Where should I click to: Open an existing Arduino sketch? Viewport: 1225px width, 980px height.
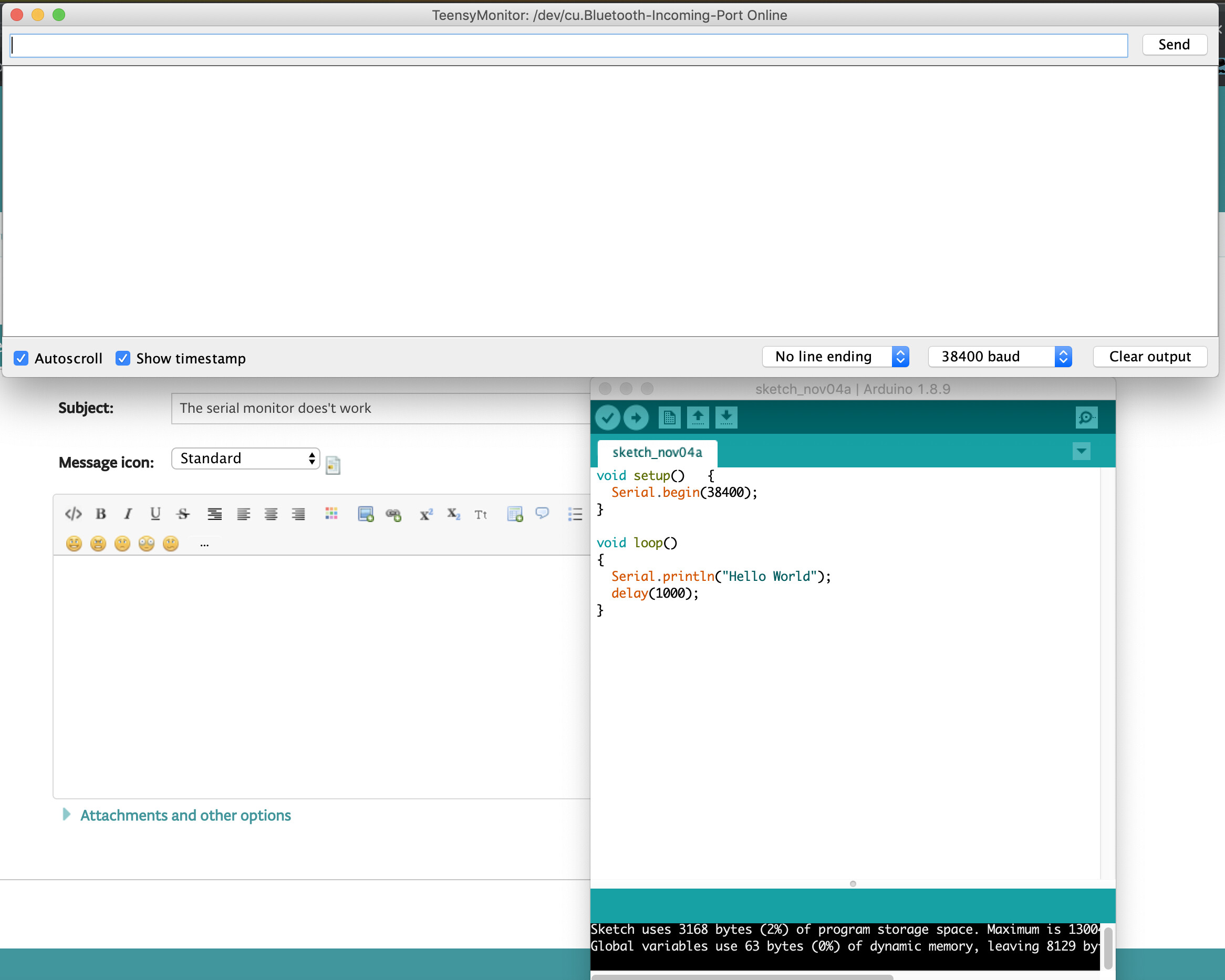click(x=698, y=417)
